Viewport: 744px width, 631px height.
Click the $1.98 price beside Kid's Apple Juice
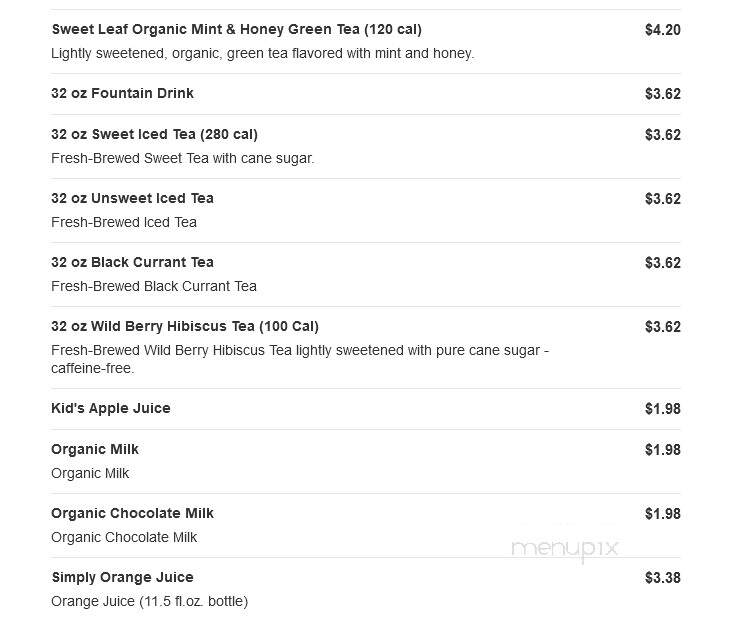[662, 409]
